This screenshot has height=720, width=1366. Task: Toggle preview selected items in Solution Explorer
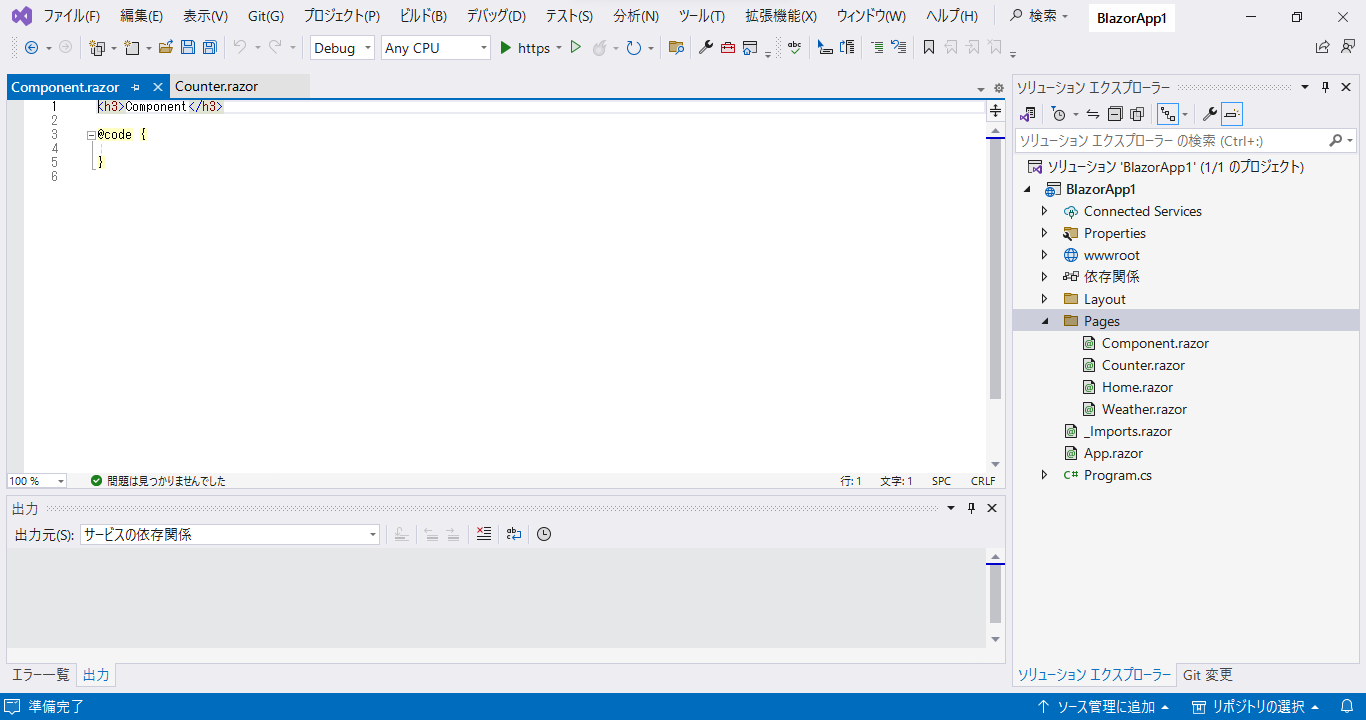point(1232,114)
